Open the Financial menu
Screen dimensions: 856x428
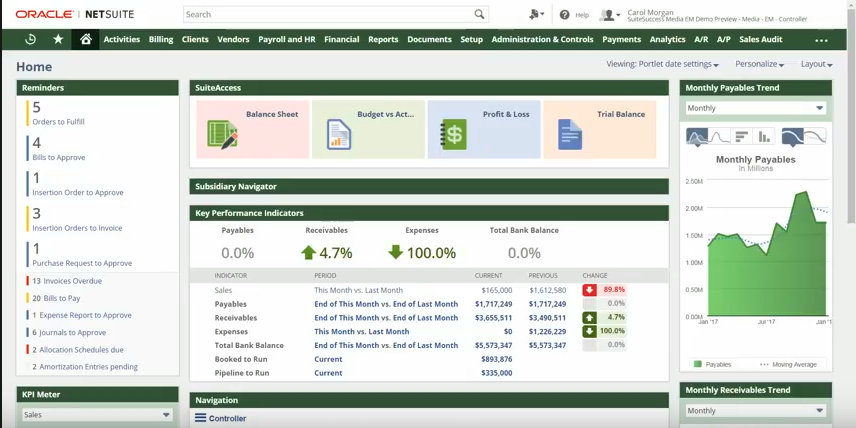coord(341,40)
